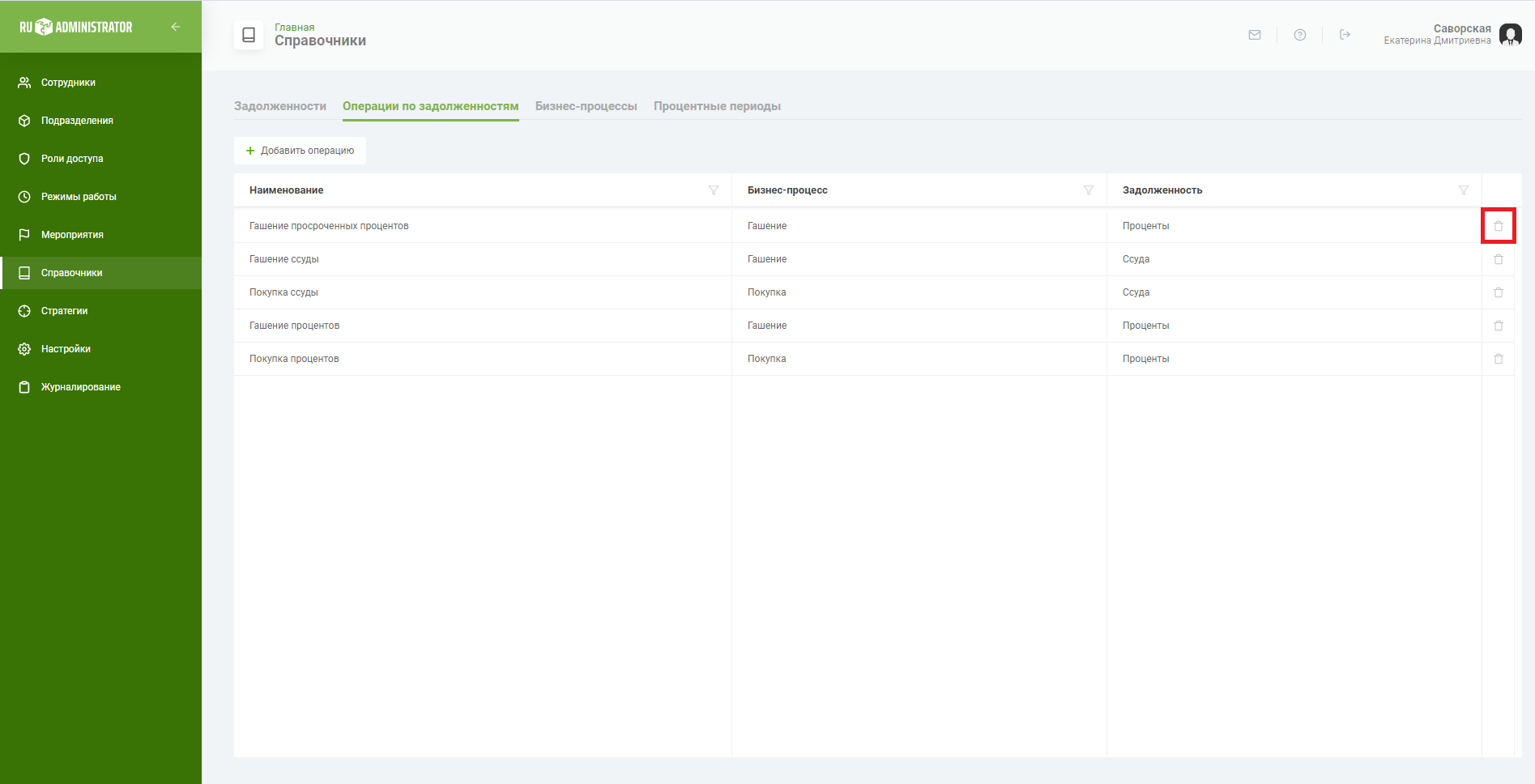The height and width of the screenshot is (784, 1535).
Task: Follow the Главная breadcrumb link
Action: click(x=294, y=27)
